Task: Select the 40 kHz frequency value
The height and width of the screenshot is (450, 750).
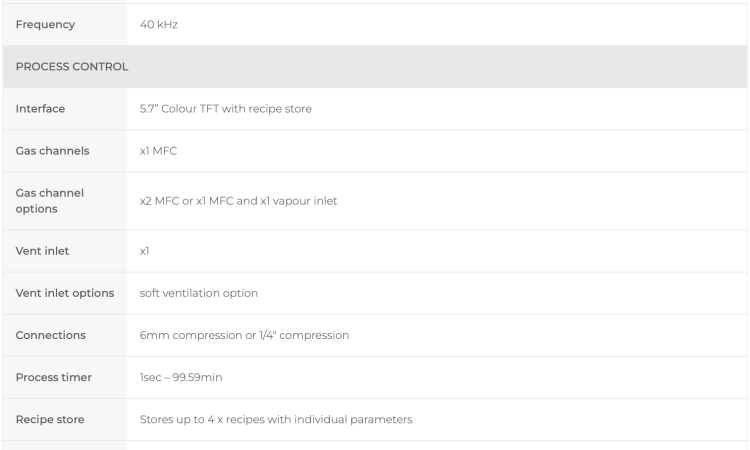Action: point(159,24)
